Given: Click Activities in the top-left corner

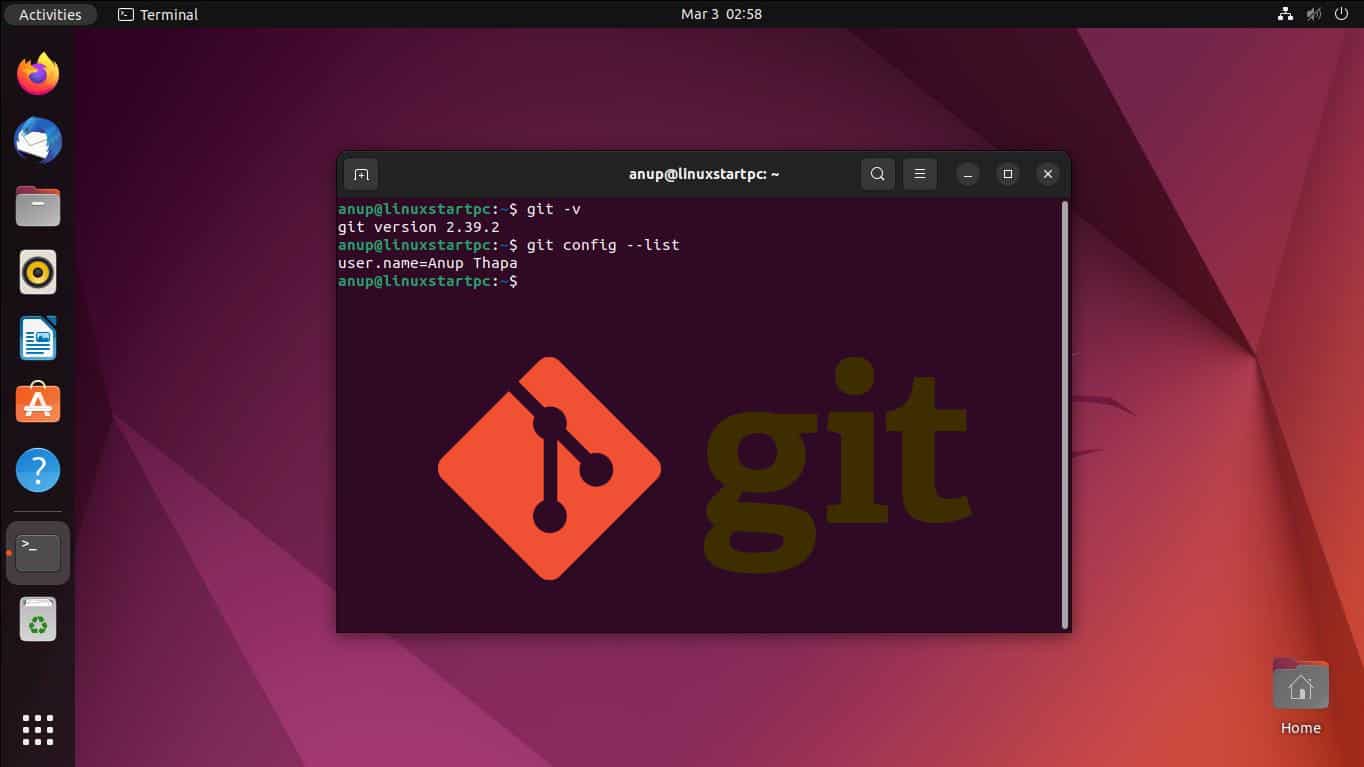Looking at the screenshot, I should click(50, 14).
